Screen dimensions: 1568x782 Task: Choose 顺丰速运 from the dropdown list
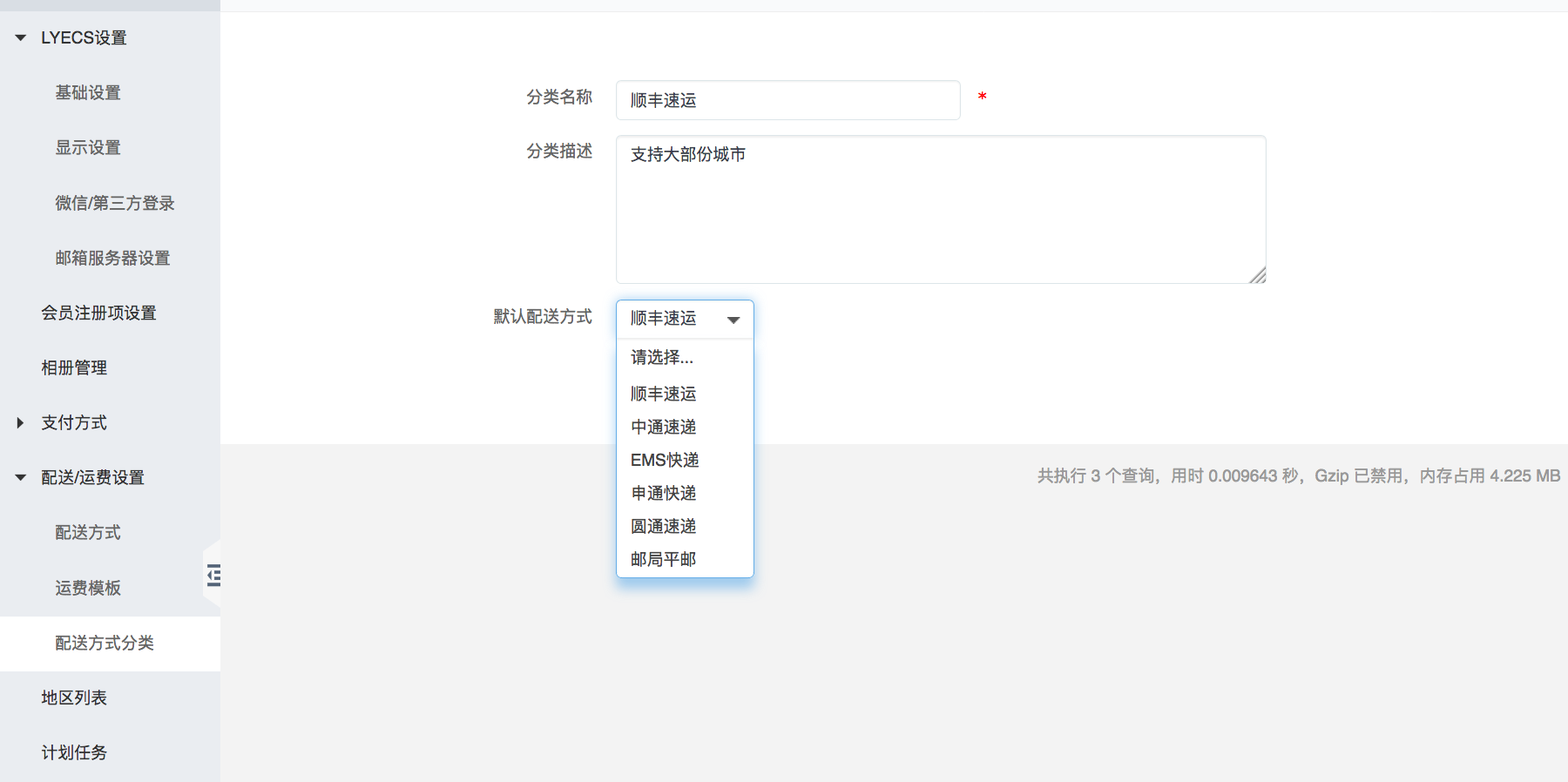point(685,394)
